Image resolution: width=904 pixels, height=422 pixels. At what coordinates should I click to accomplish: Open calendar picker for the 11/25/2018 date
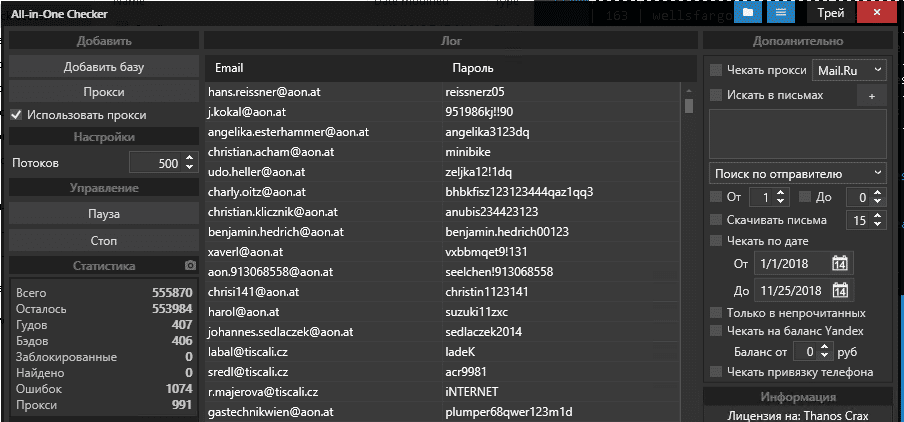coord(840,289)
